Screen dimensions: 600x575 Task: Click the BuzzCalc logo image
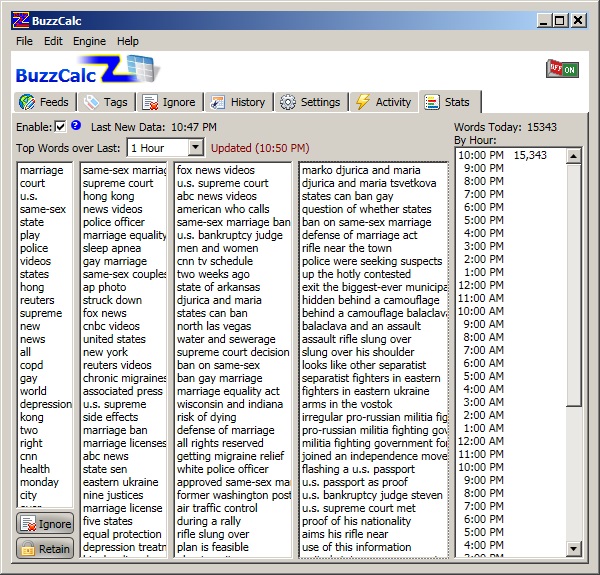click(x=88, y=69)
